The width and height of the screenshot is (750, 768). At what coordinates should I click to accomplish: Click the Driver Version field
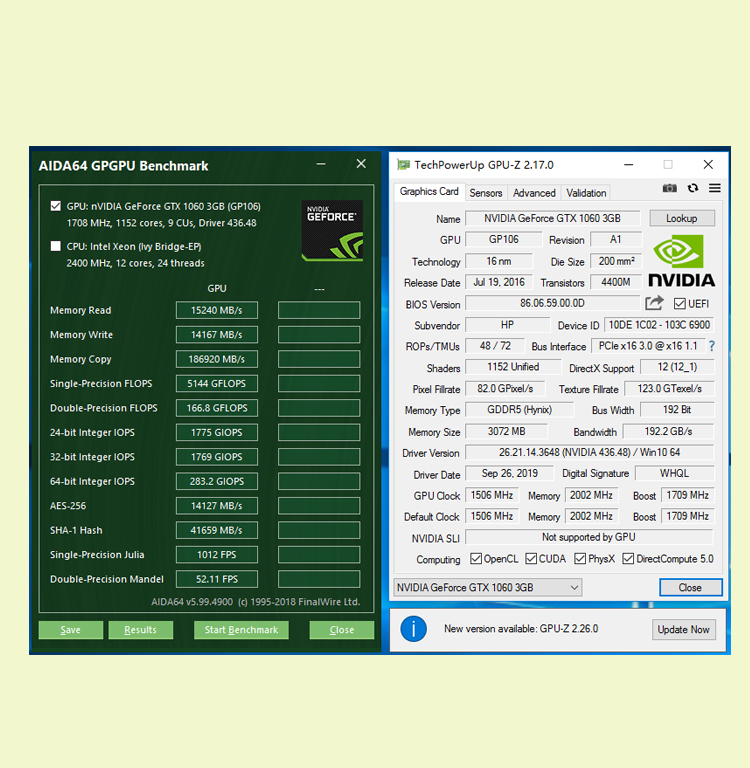589,452
